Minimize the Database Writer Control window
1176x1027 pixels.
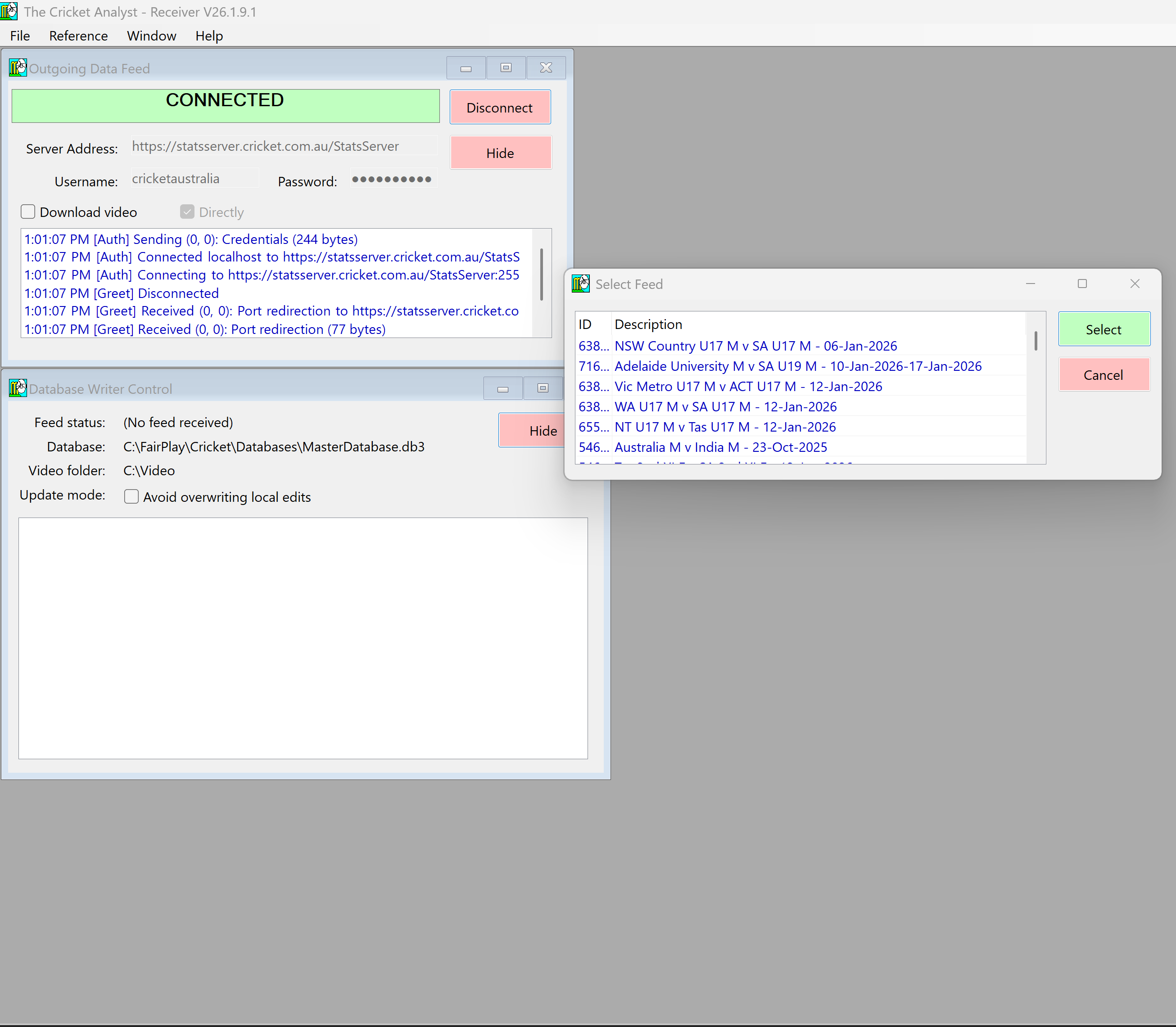pos(503,388)
